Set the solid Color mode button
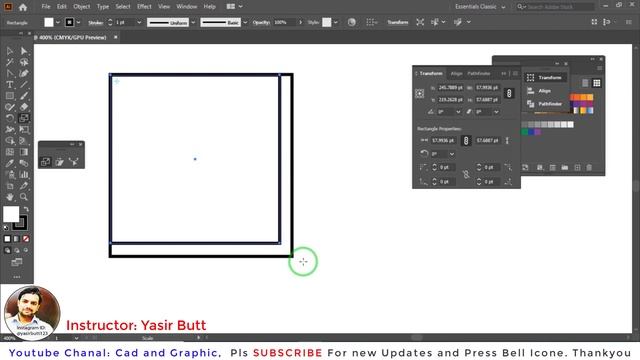 pyautogui.click(x=7, y=239)
